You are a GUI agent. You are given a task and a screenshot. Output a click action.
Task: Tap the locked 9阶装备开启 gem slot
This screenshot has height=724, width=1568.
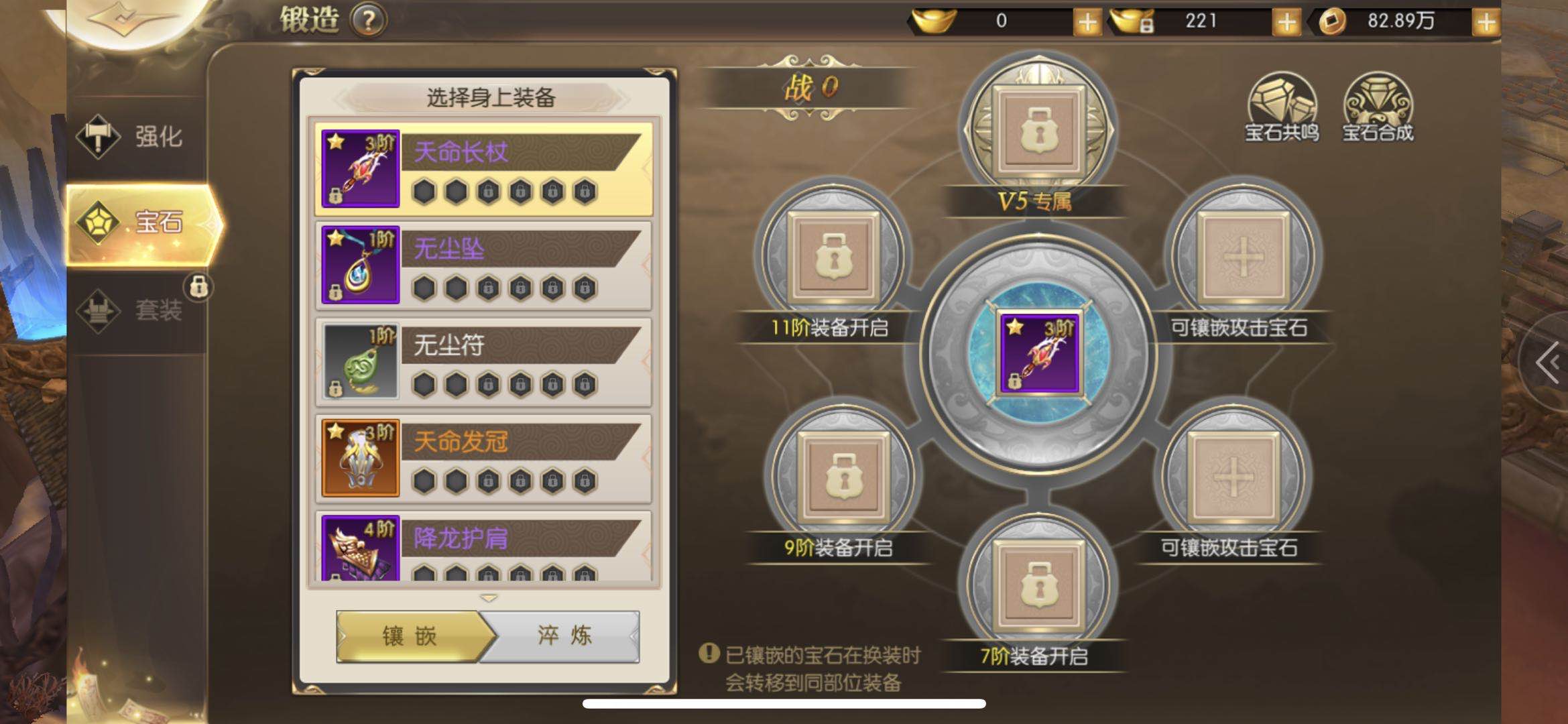coord(843,477)
